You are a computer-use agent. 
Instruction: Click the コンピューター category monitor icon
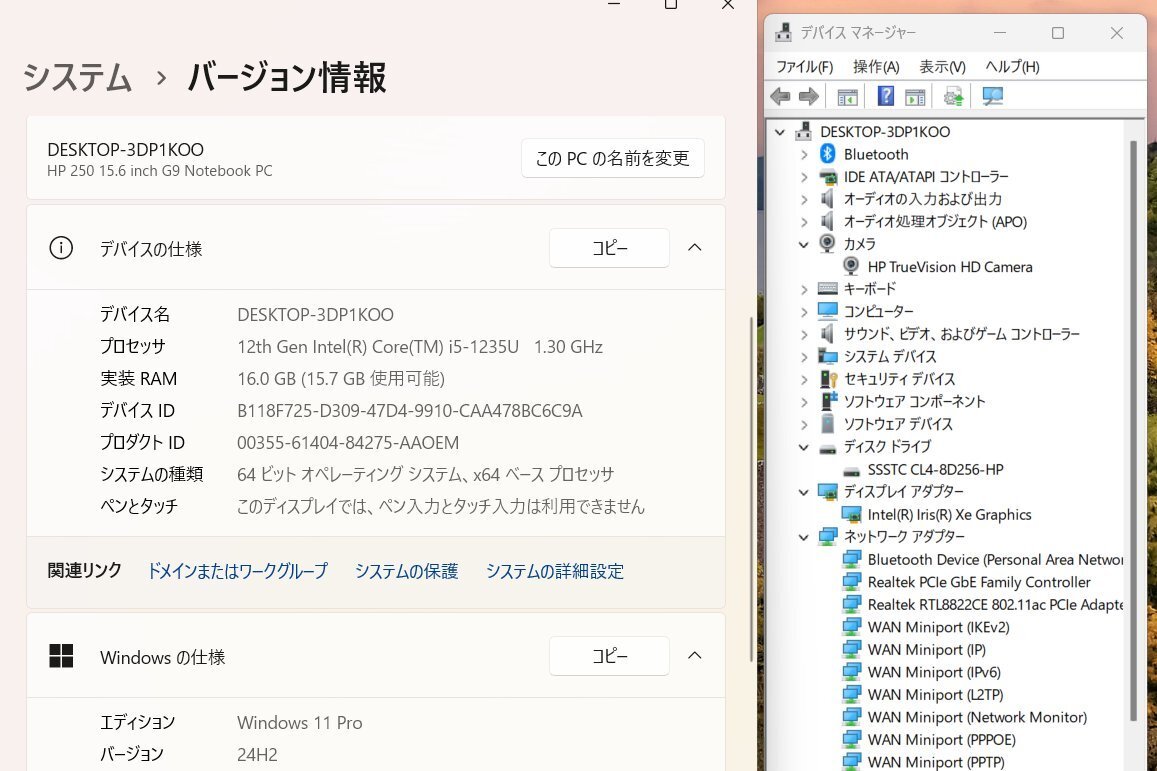coord(828,311)
